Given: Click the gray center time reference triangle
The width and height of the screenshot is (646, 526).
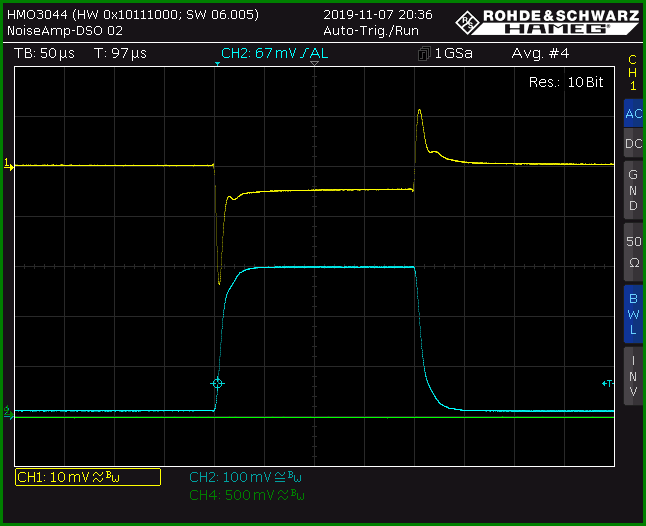Looking at the screenshot, I should coord(314,63).
